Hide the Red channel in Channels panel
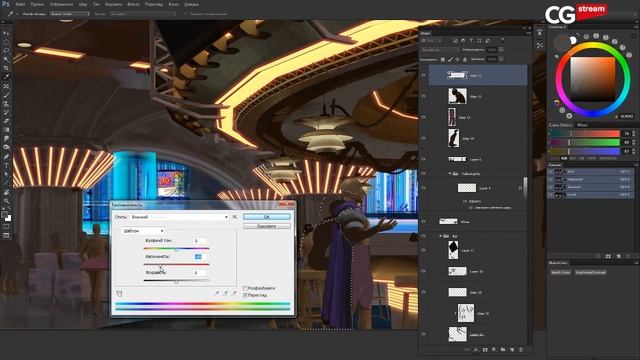Screen dimensions: 640x360 pyautogui.click(x=550, y=179)
